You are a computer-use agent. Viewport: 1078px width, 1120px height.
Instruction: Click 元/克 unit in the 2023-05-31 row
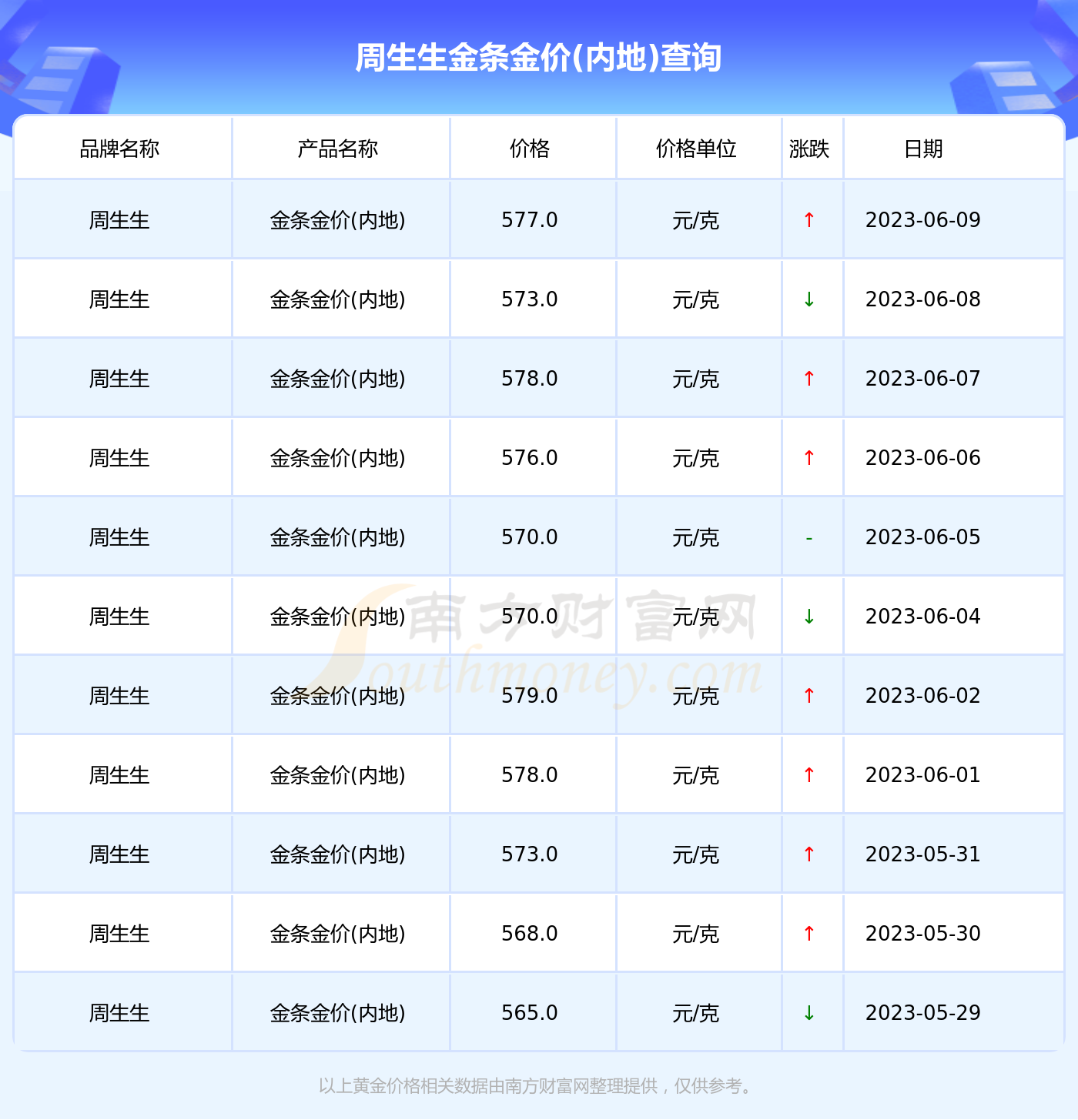[696, 855]
